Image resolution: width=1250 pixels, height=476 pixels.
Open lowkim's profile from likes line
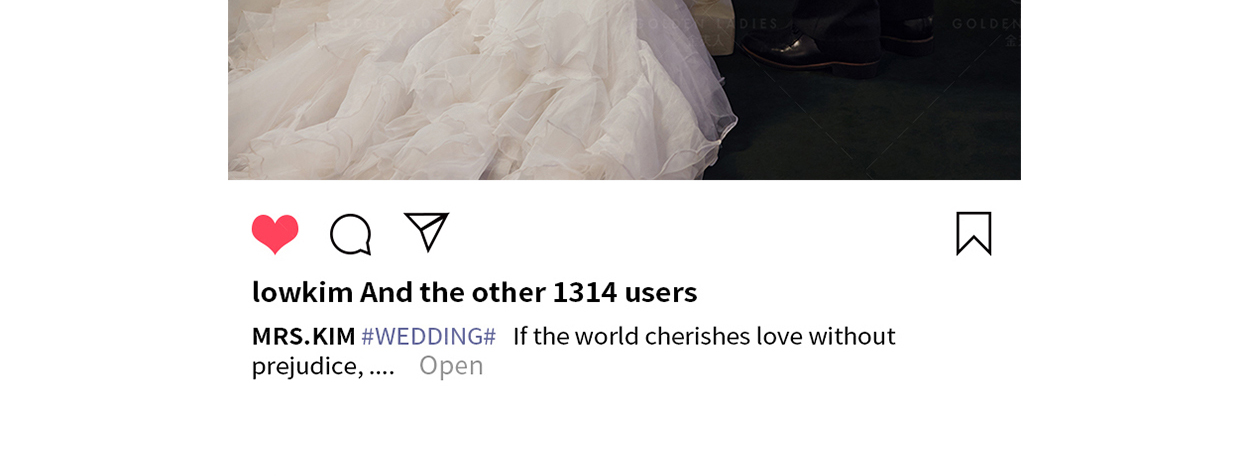tap(303, 291)
